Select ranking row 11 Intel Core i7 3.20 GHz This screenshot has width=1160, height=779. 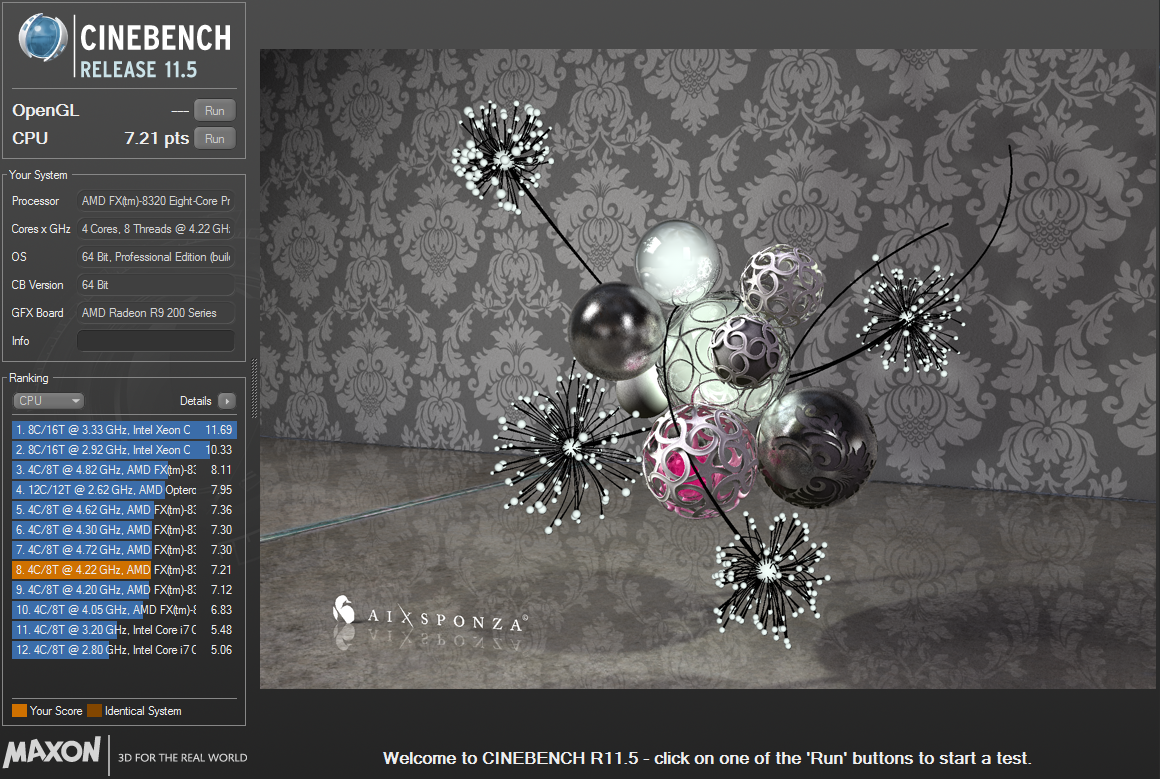124,630
